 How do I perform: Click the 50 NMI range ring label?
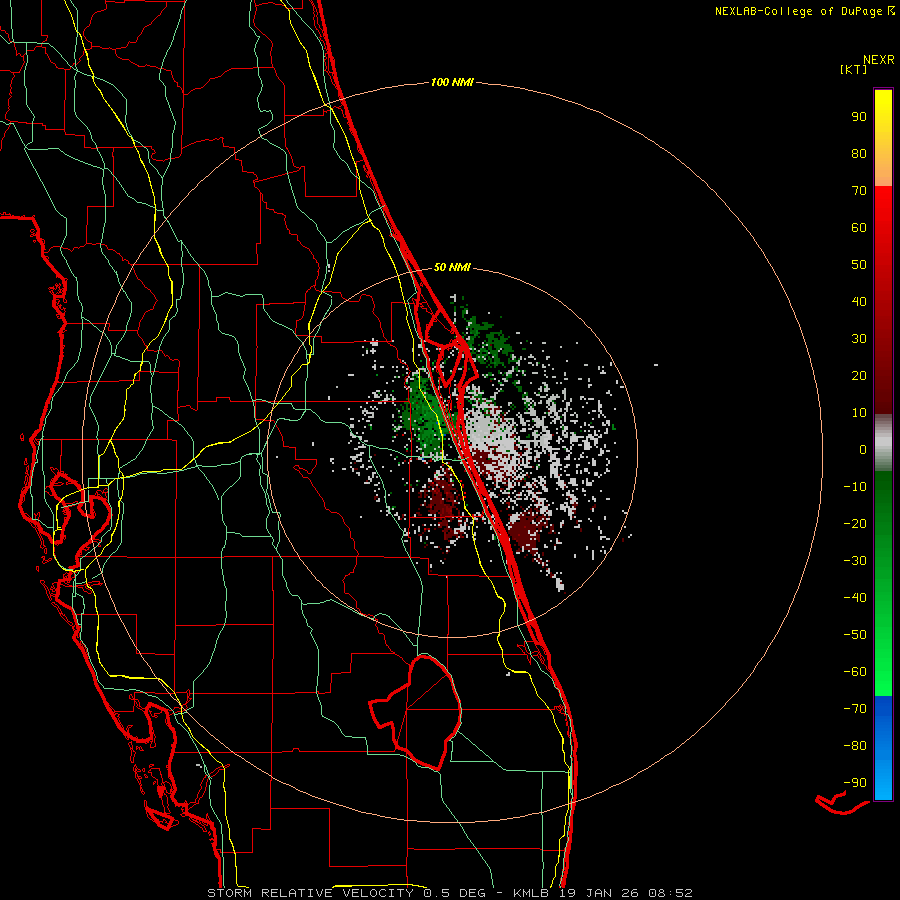(452, 267)
